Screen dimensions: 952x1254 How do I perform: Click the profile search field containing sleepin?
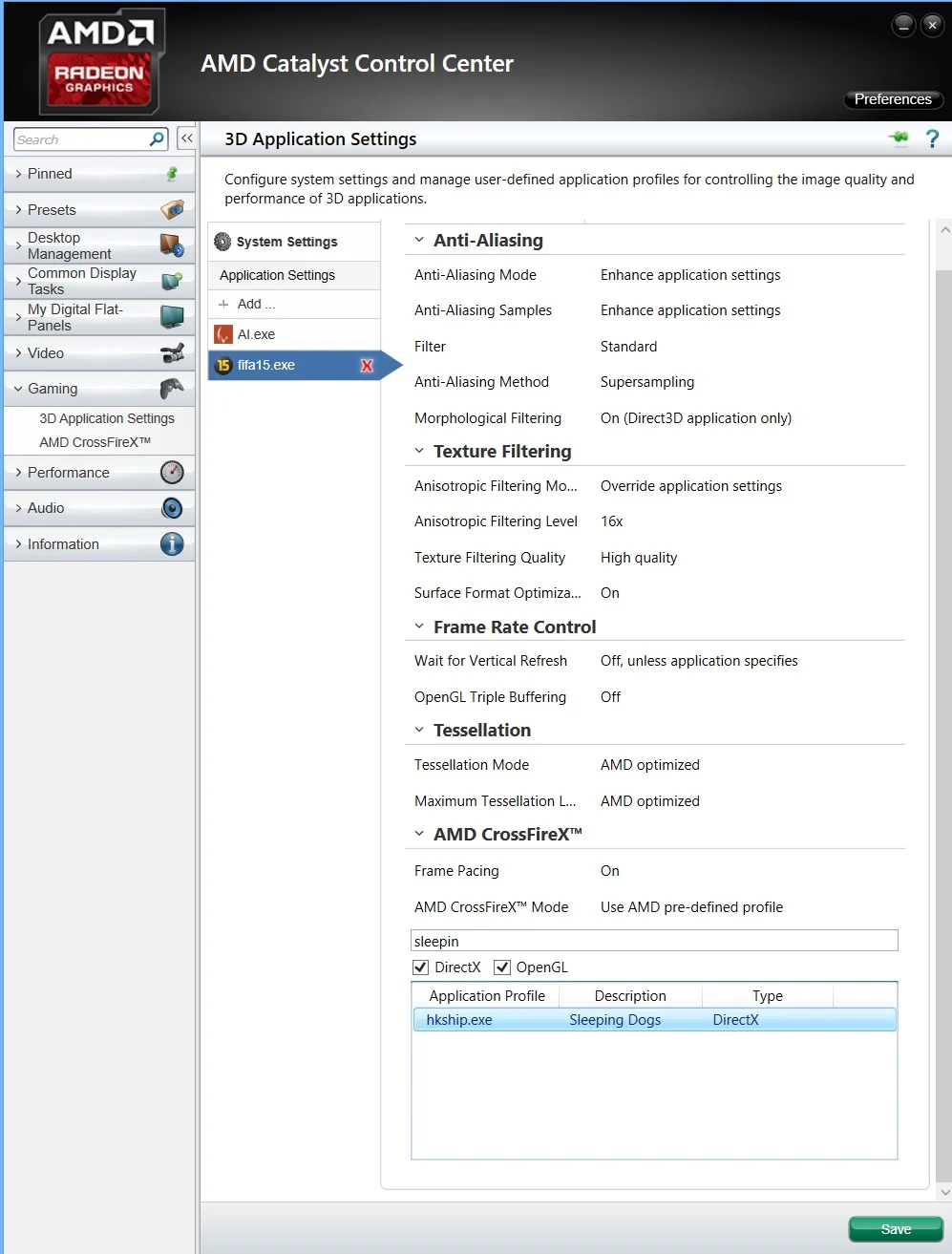point(654,941)
